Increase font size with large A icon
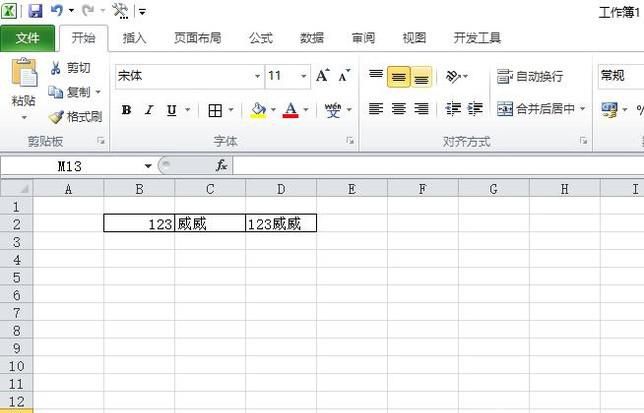The image size is (644, 413). point(322,76)
